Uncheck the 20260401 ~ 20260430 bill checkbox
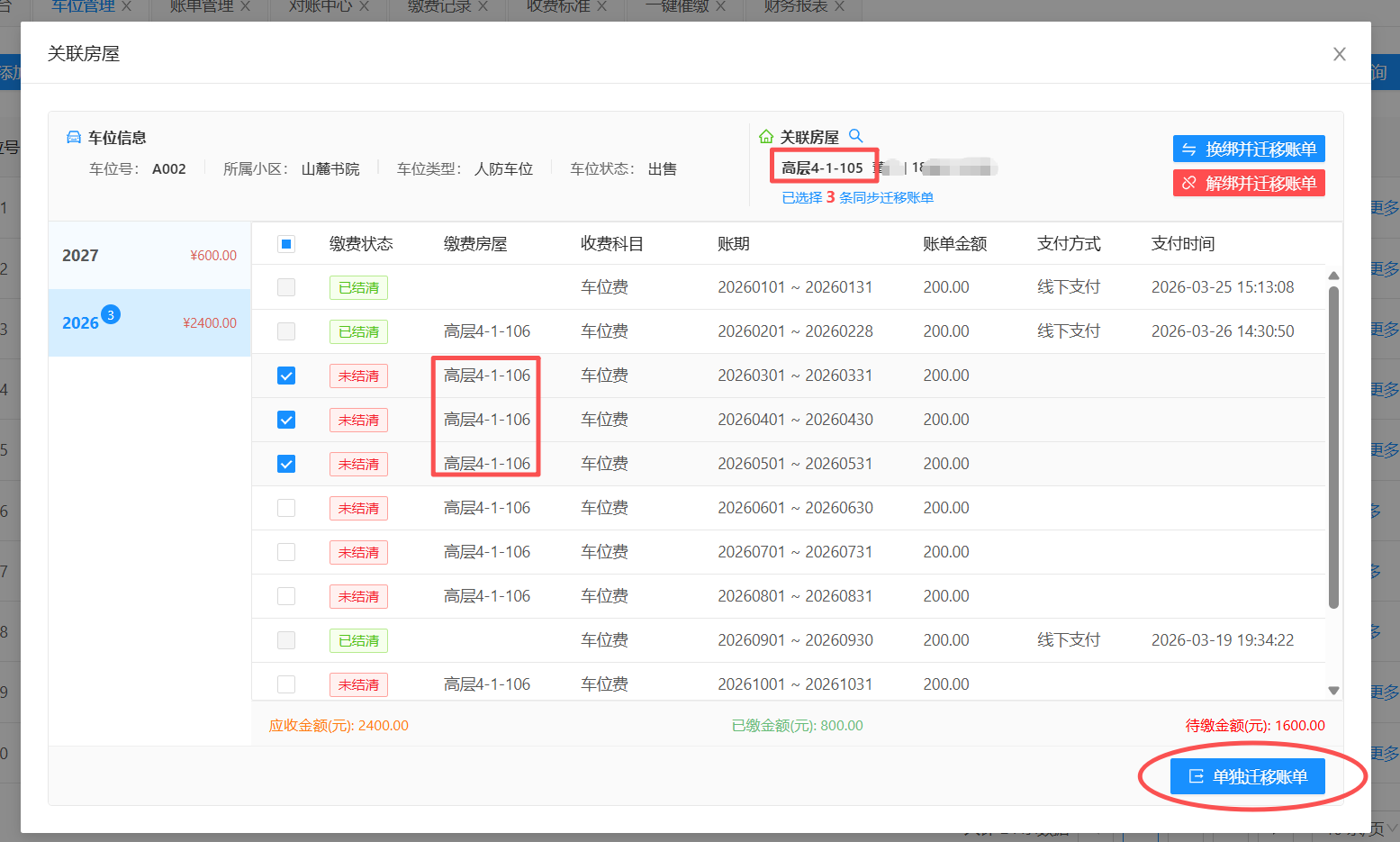This screenshot has height=842, width=1400. [286, 420]
